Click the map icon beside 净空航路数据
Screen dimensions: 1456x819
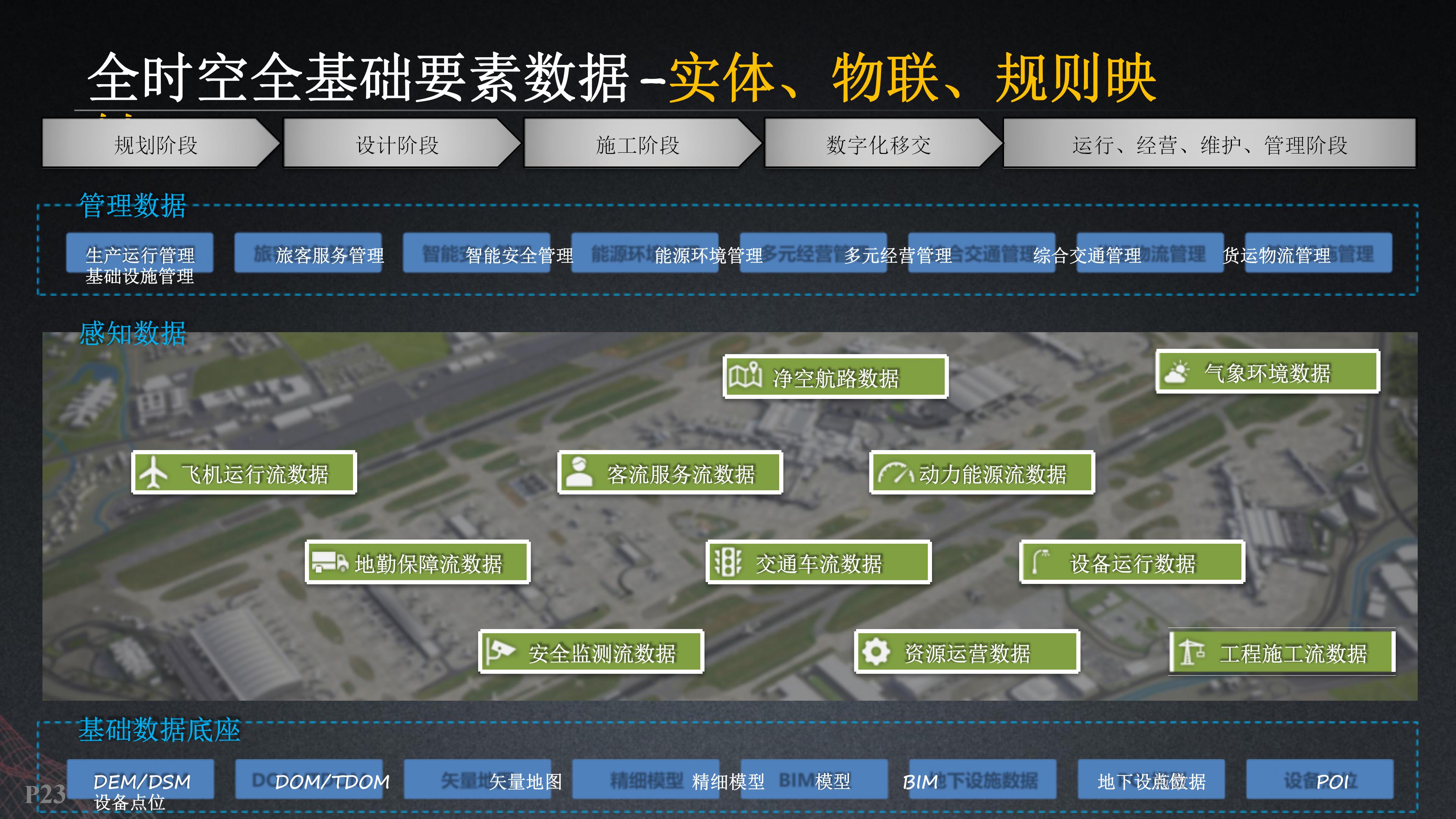click(x=745, y=375)
